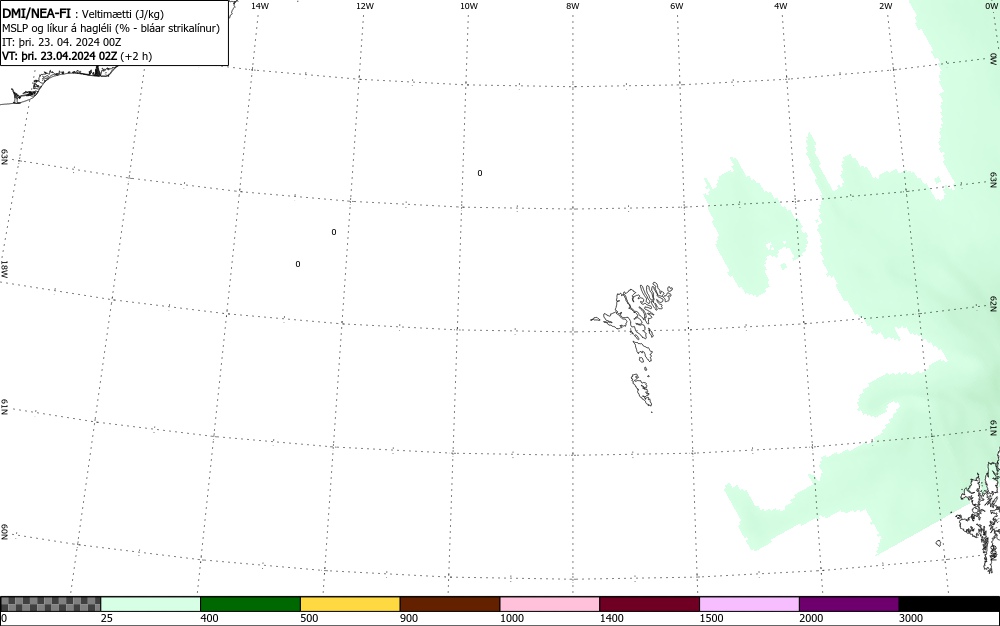This screenshot has width=1000, height=626.
Task: Click the 61N latitude label on left edge
Action: click(x=4, y=407)
